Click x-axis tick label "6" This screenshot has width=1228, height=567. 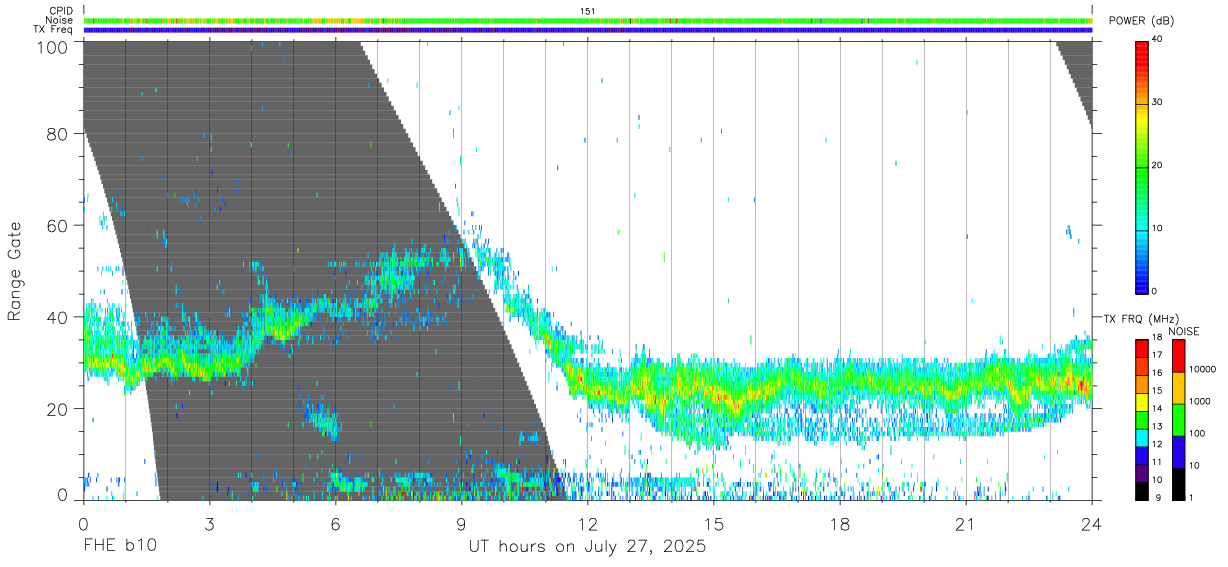[336, 523]
